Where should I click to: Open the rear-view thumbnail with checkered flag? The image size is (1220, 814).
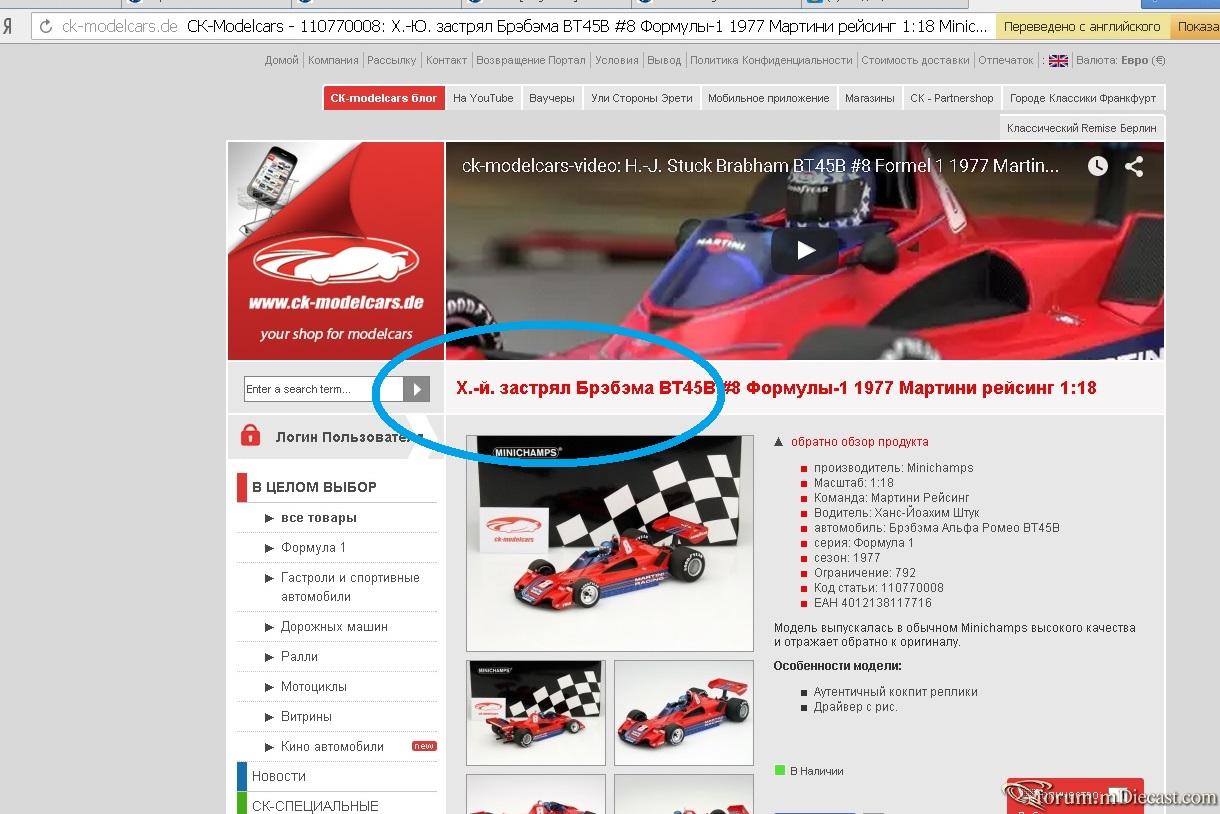point(536,713)
